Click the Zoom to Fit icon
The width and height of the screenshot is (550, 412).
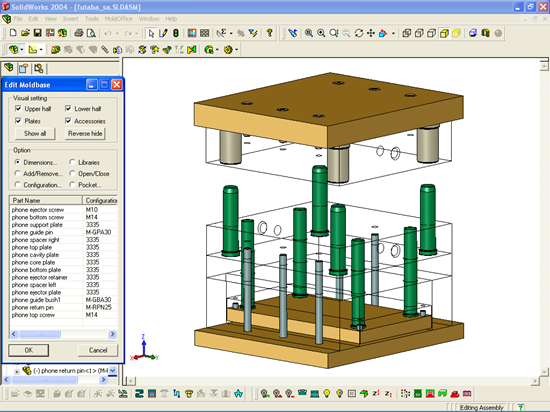[309, 33]
